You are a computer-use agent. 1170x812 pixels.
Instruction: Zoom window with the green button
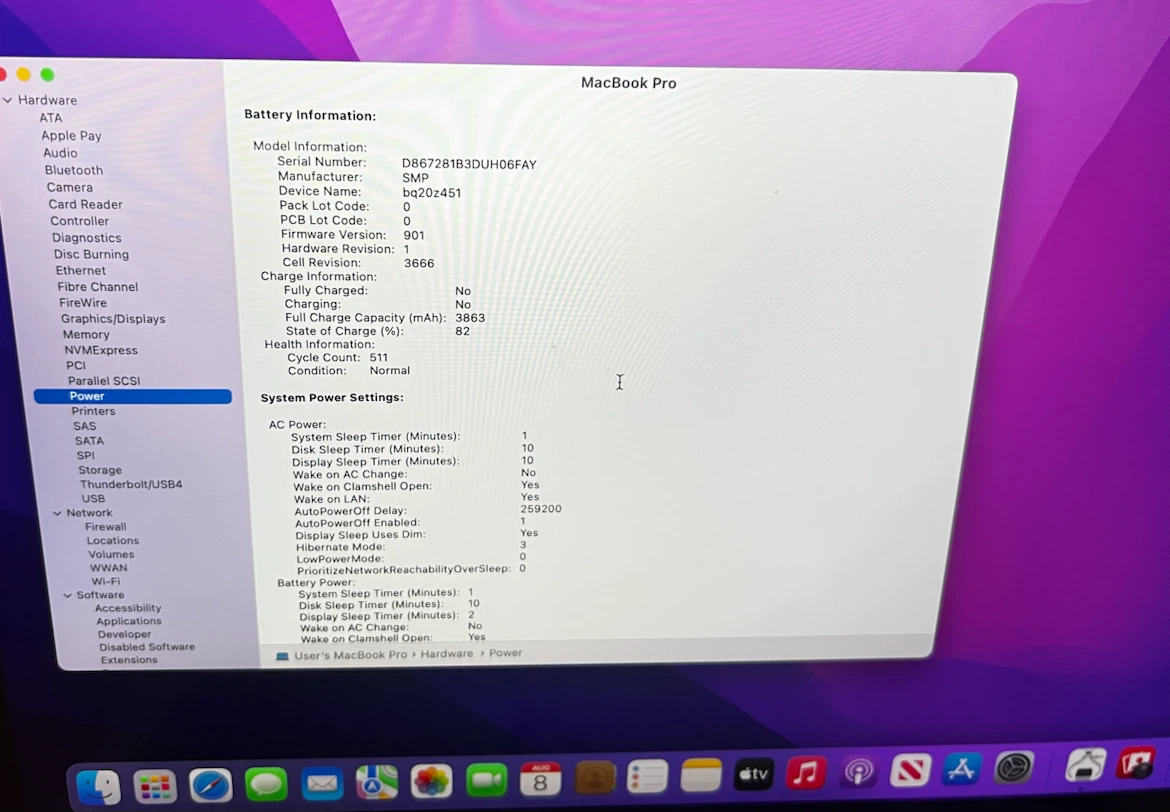pyautogui.click(x=48, y=75)
